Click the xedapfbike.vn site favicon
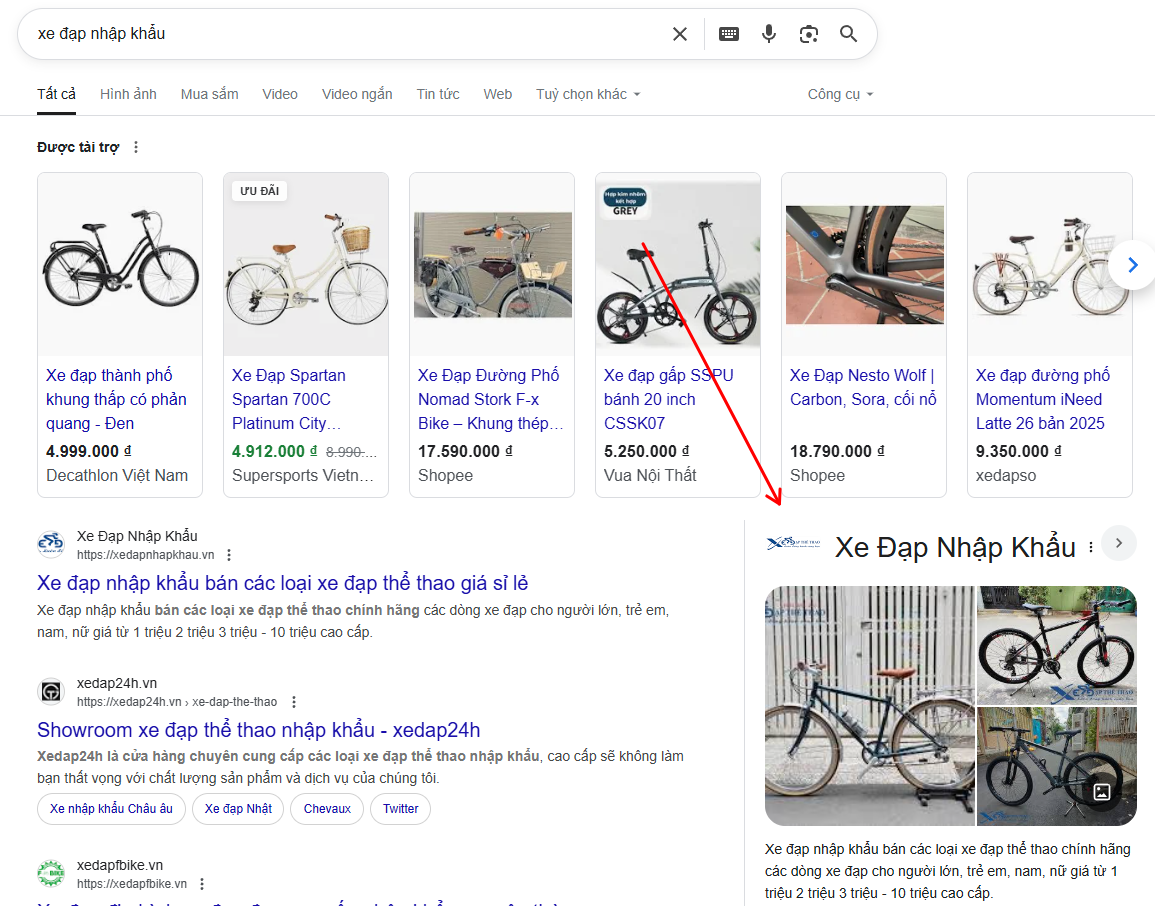 pyautogui.click(x=51, y=874)
